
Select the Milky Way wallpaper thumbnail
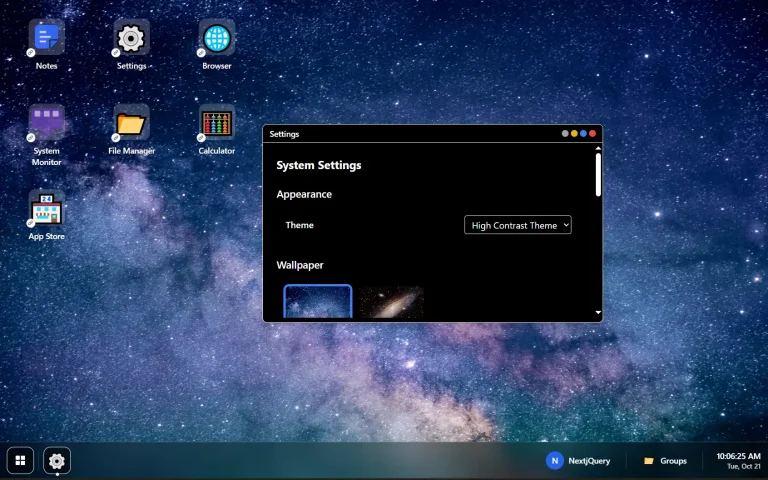tap(318, 301)
